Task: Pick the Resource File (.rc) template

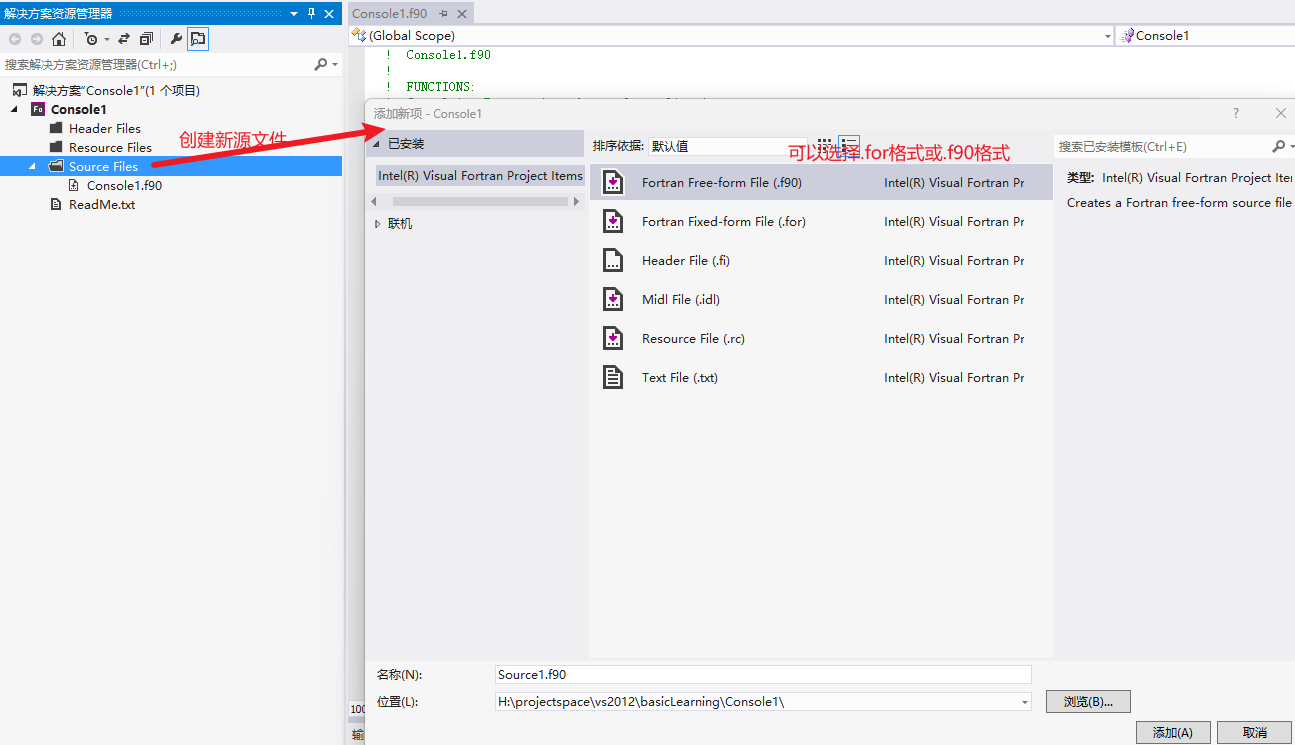Action: (x=693, y=339)
